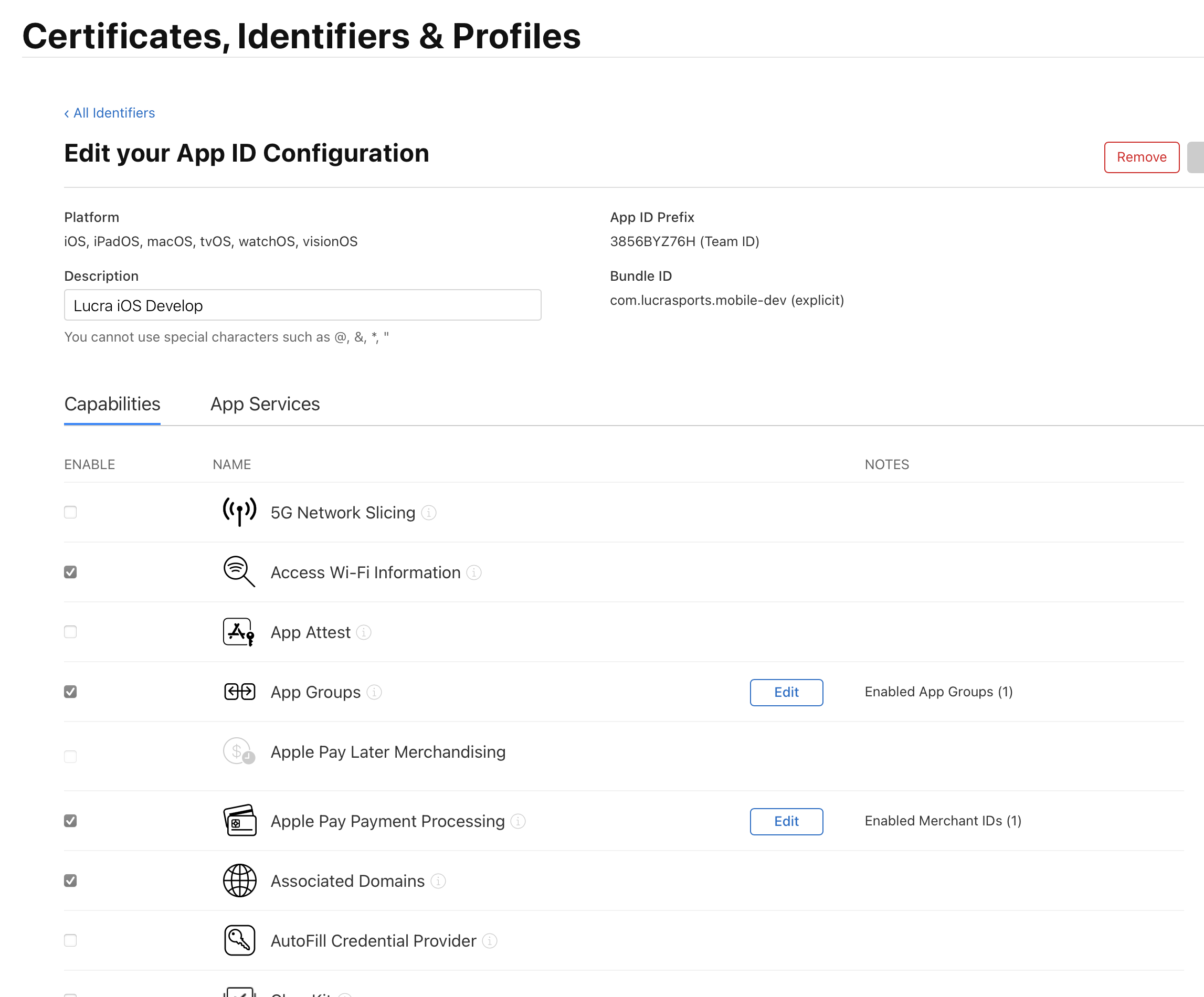Click the Apple Pay Payment Processing card icon

click(x=239, y=820)
